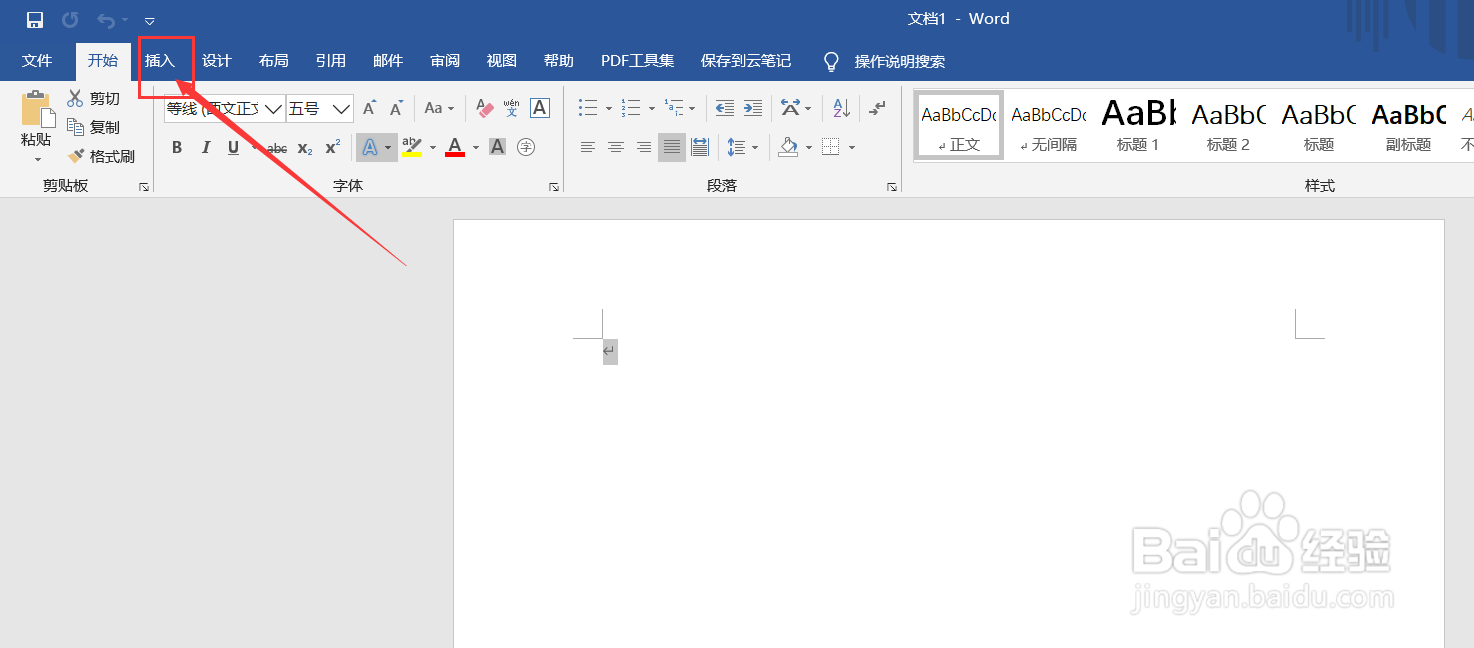Click the character border A icon
The image size is (1474, 648).
click(540, 108)
